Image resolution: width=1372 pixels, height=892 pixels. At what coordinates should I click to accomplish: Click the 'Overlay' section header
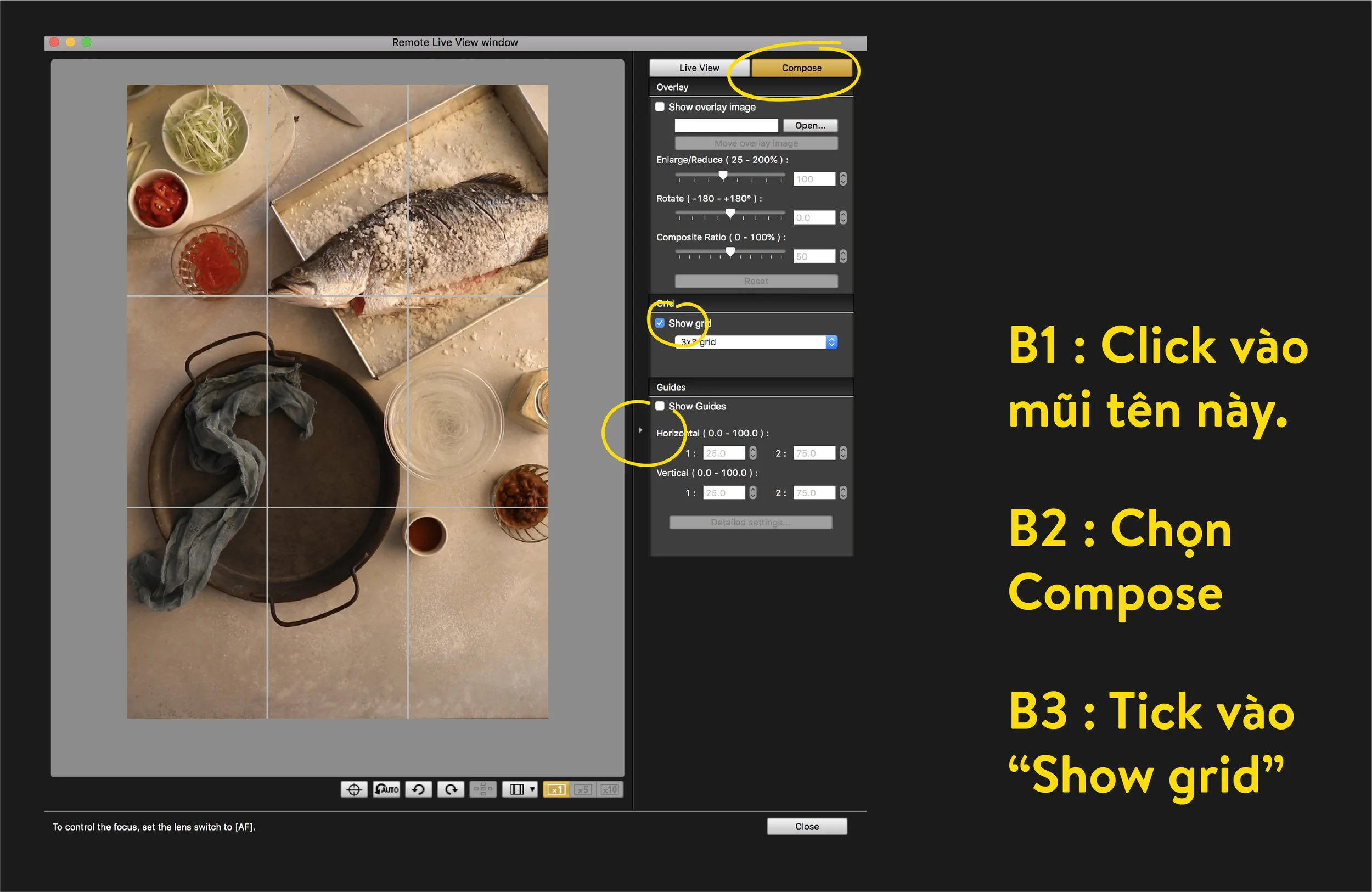click(x=672, y=87)
